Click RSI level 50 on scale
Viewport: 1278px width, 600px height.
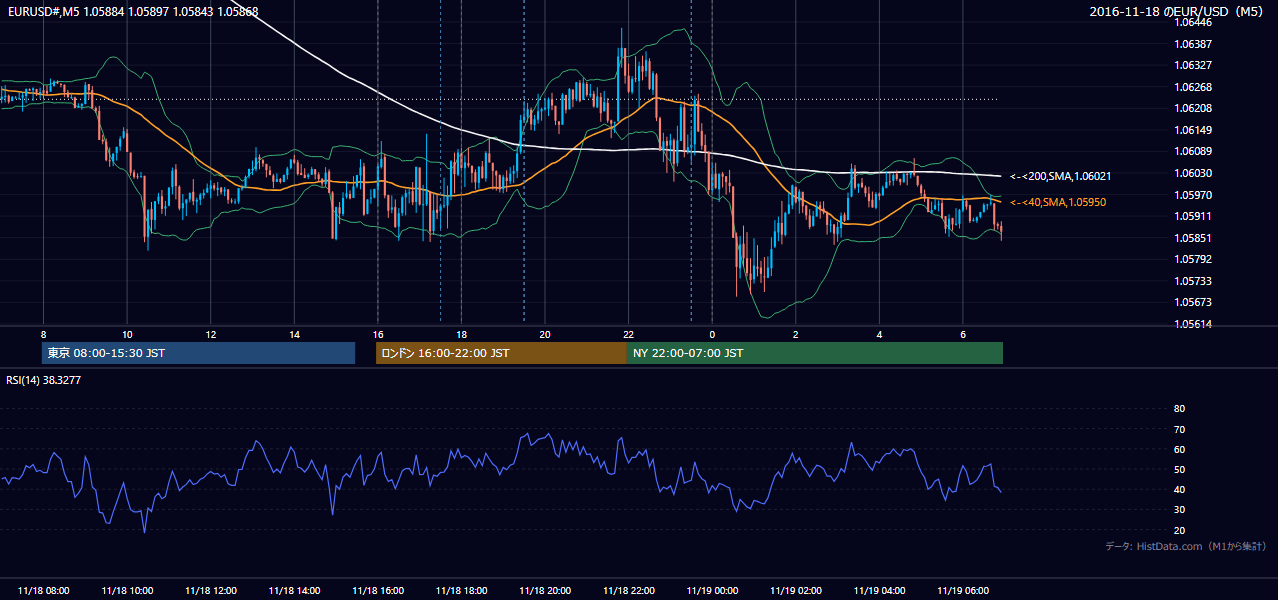point(1179,469)
